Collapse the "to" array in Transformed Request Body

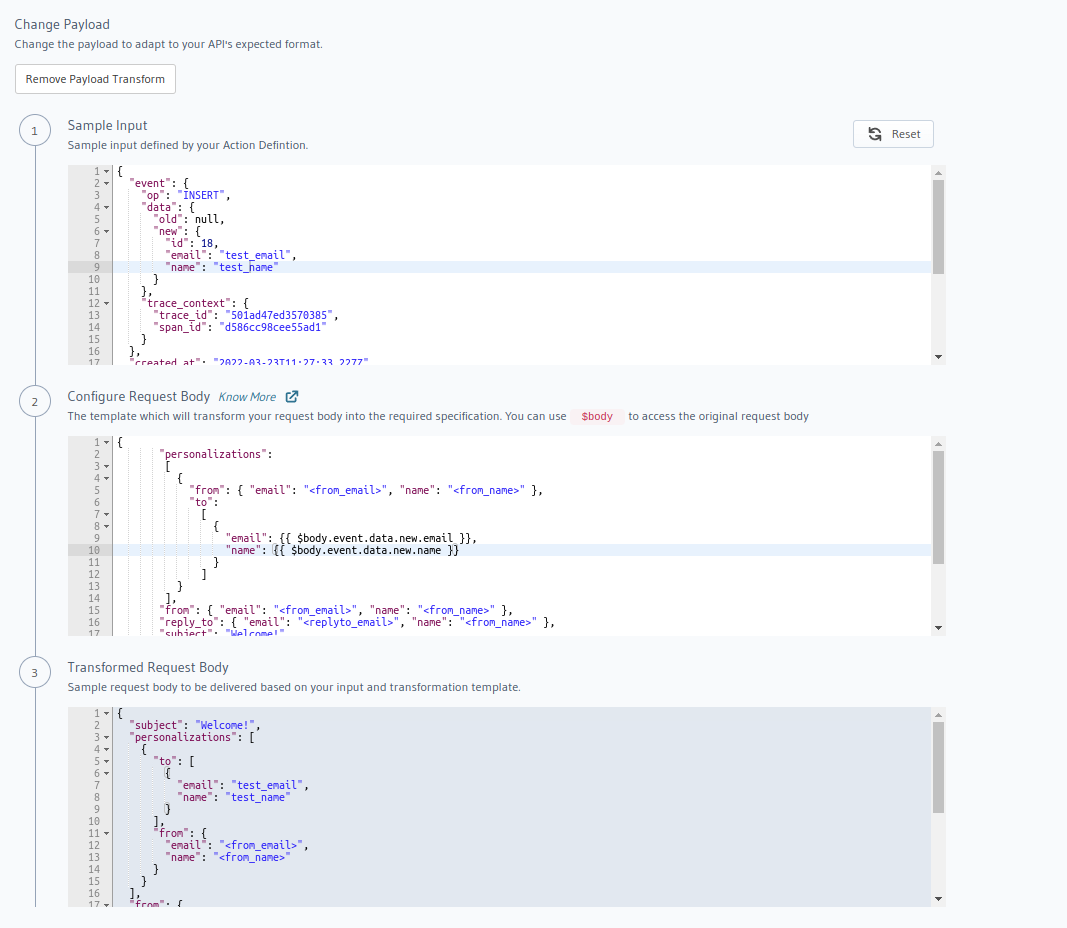[107, 762]
